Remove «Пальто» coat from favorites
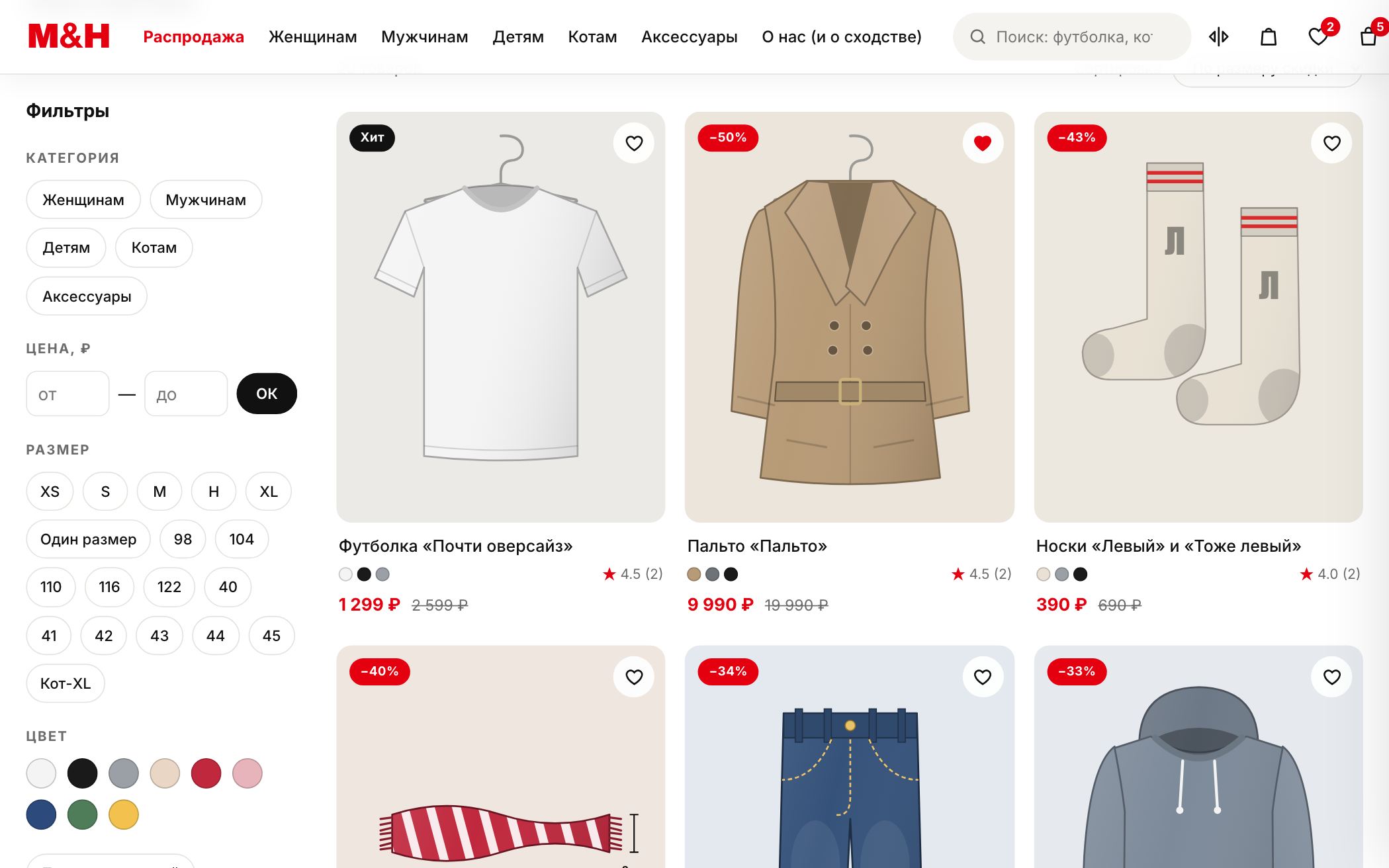The height and width of the screenshot is (868, 1389). (x=983, y=143)
